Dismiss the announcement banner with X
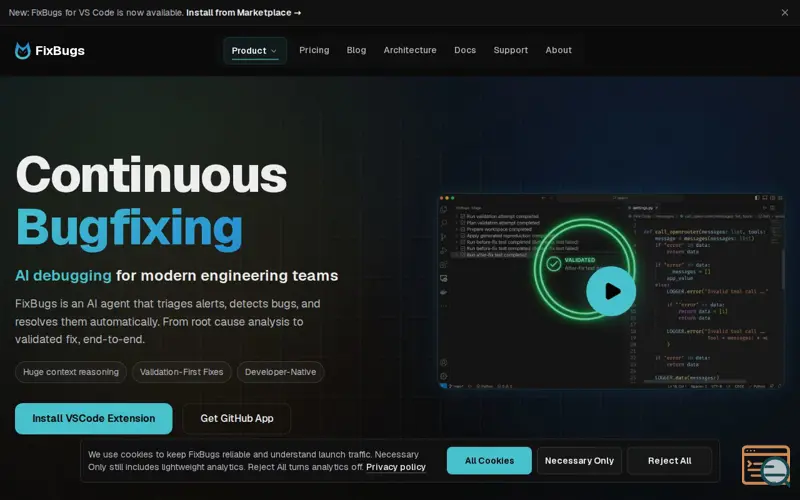 [x=784, y=13]
